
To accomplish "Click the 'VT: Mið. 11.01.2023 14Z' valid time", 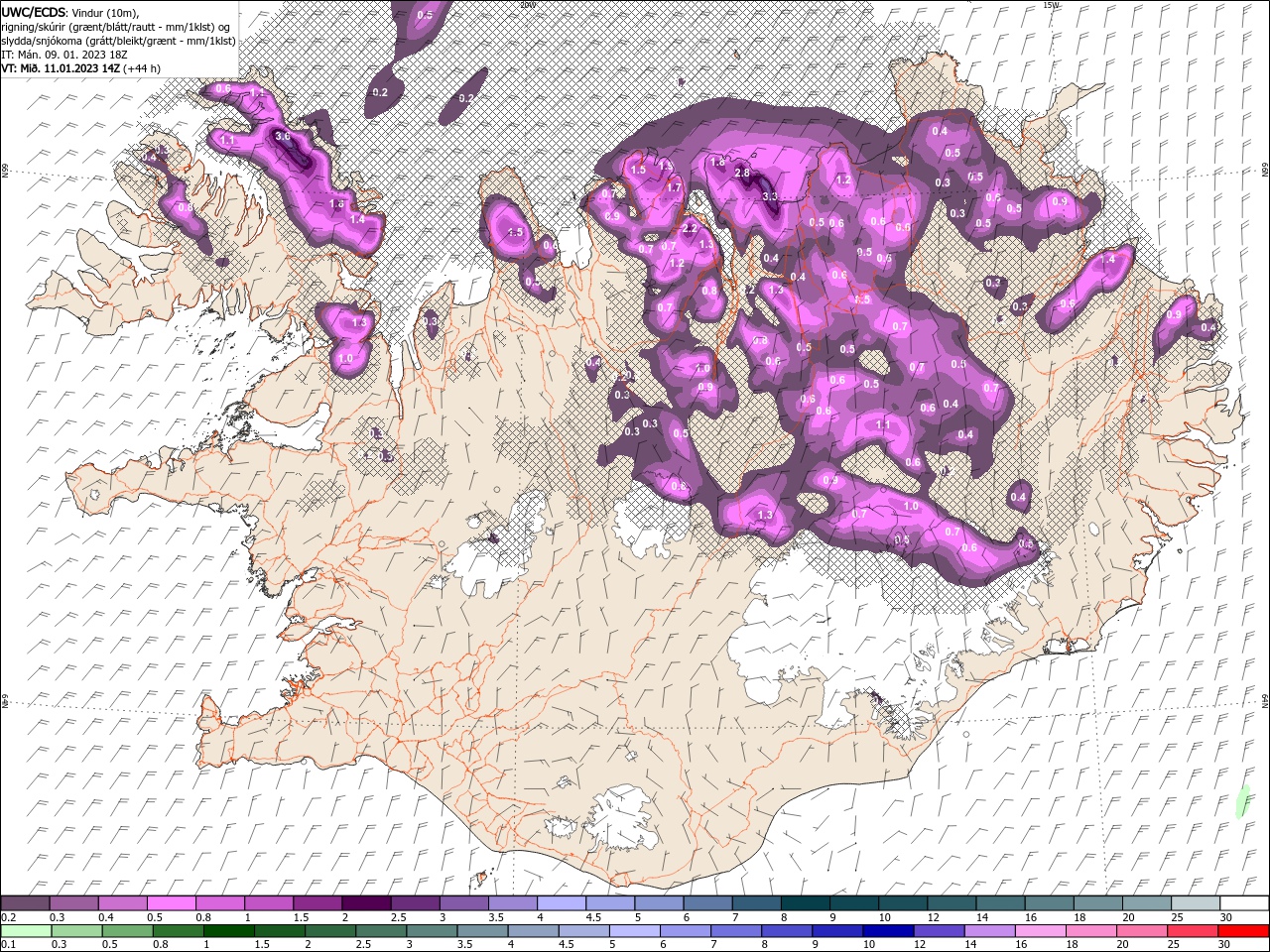I will [60, 68].
